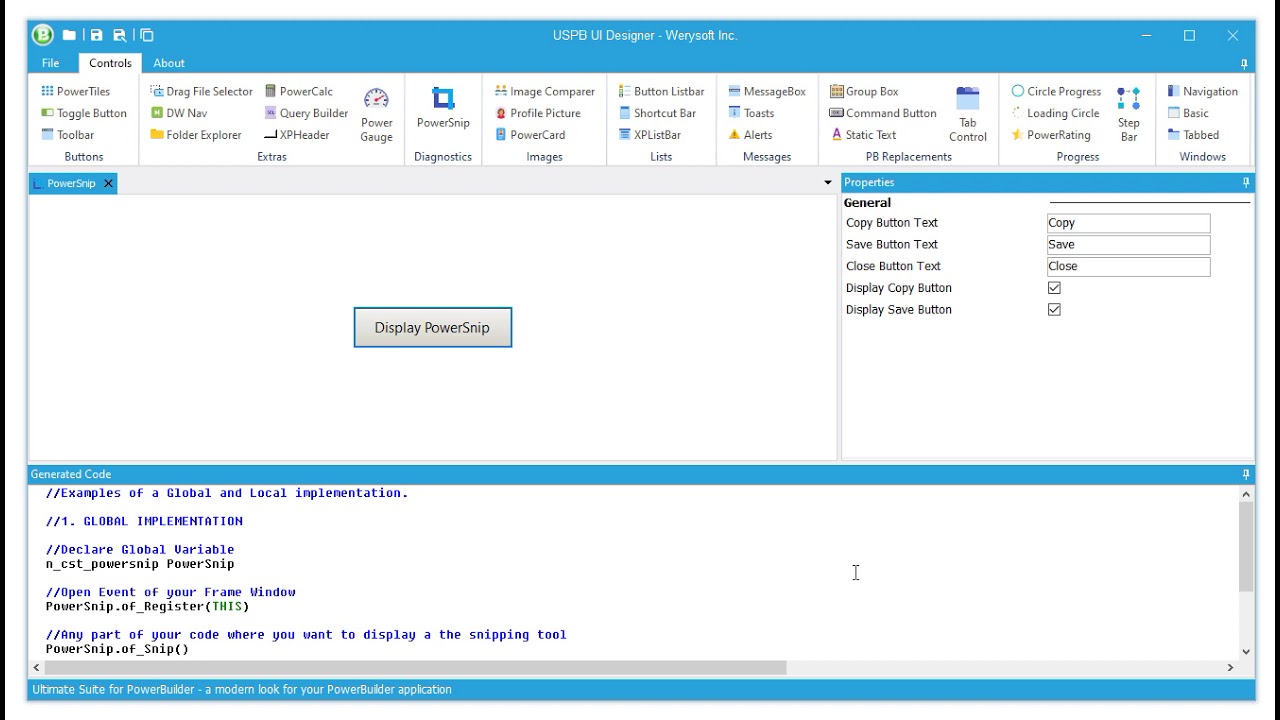Select the Image Comparer control
Viewport: 1280px width, 720px height.
pyautogui.click(x=544, y=91)
